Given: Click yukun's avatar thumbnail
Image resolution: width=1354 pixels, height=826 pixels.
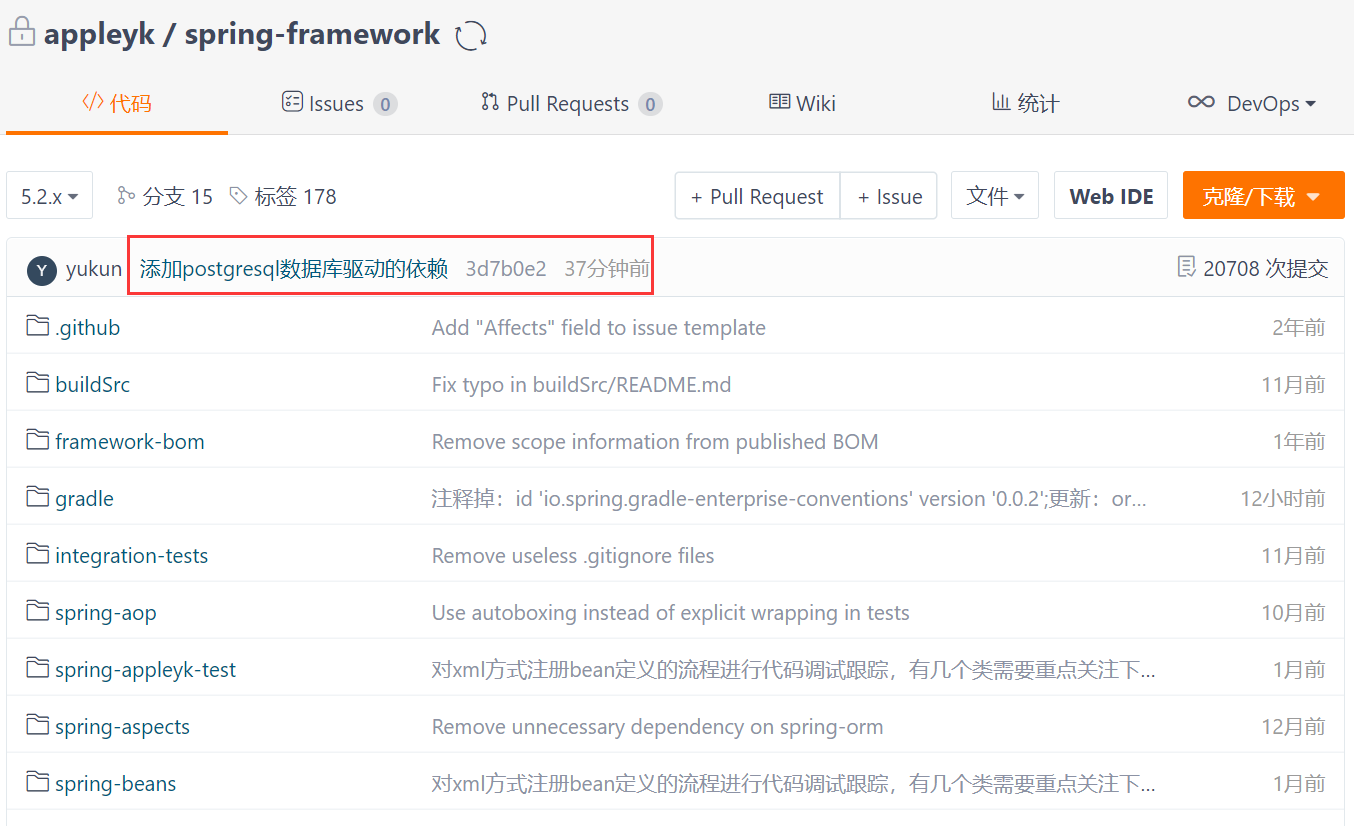Looking at the screenshot, I should point(41,267).
